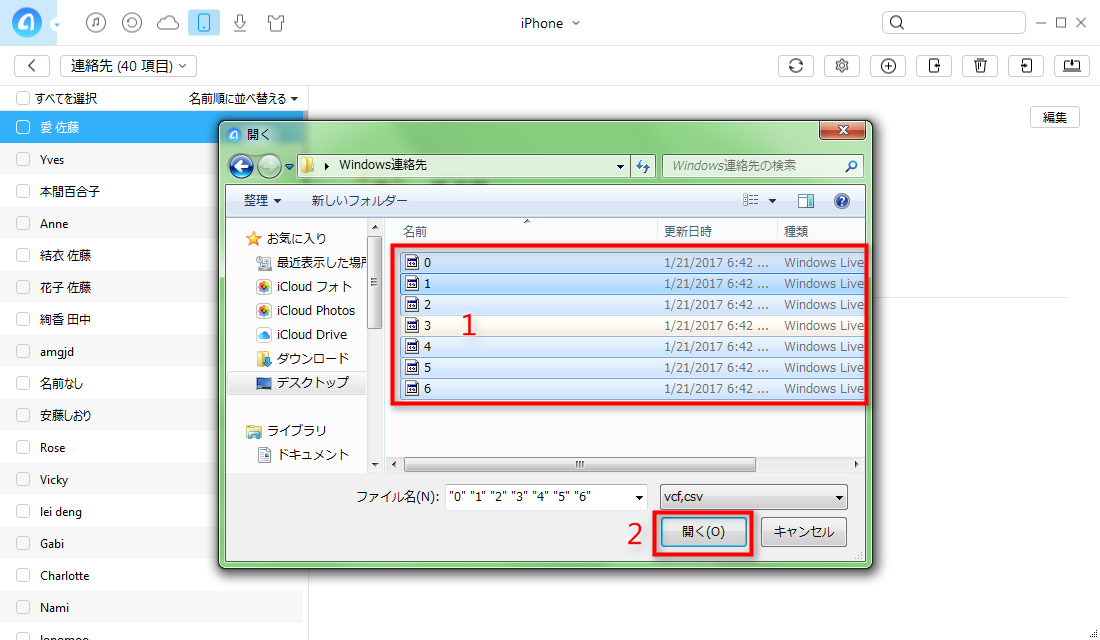Screen dimensions: 1100x640
Task: Click the sidebar vertical scrollbar thumb
Action: 375,282
